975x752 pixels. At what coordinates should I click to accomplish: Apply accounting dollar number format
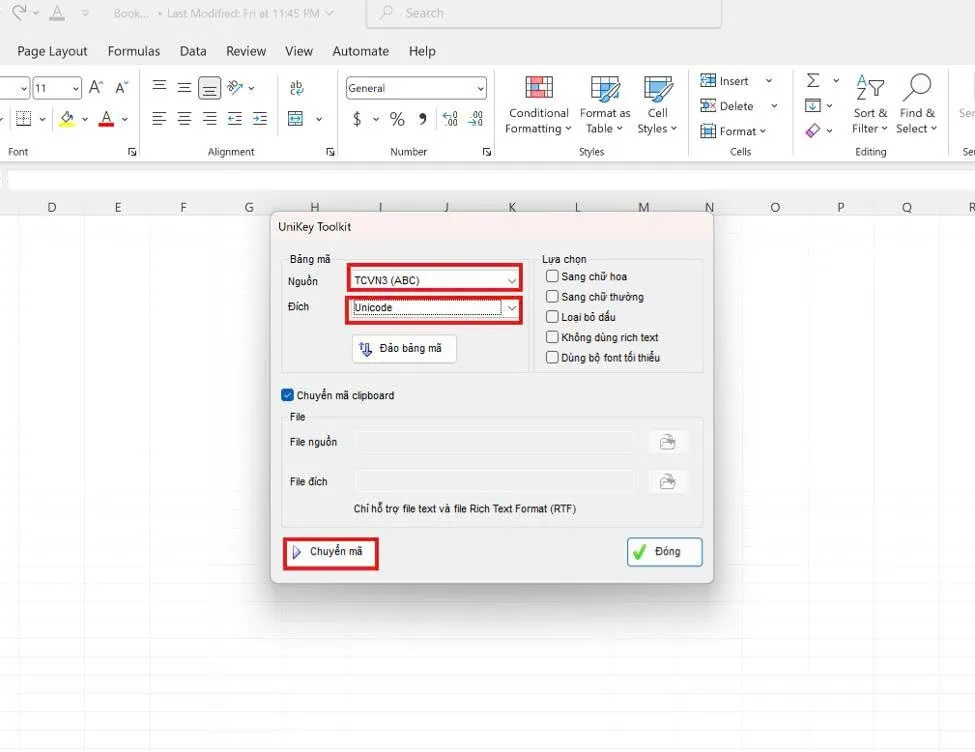coord(357,118)
